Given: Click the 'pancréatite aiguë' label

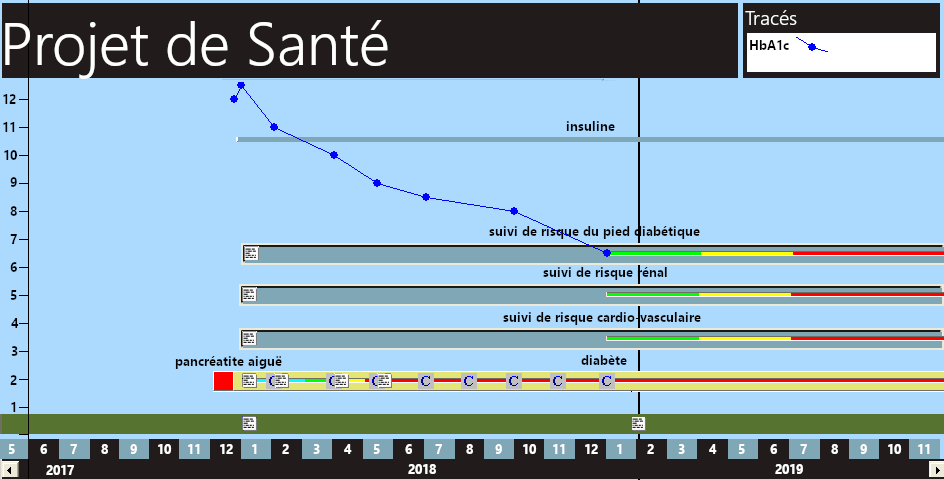Looking at the screenshot, I should click(228, 362).
